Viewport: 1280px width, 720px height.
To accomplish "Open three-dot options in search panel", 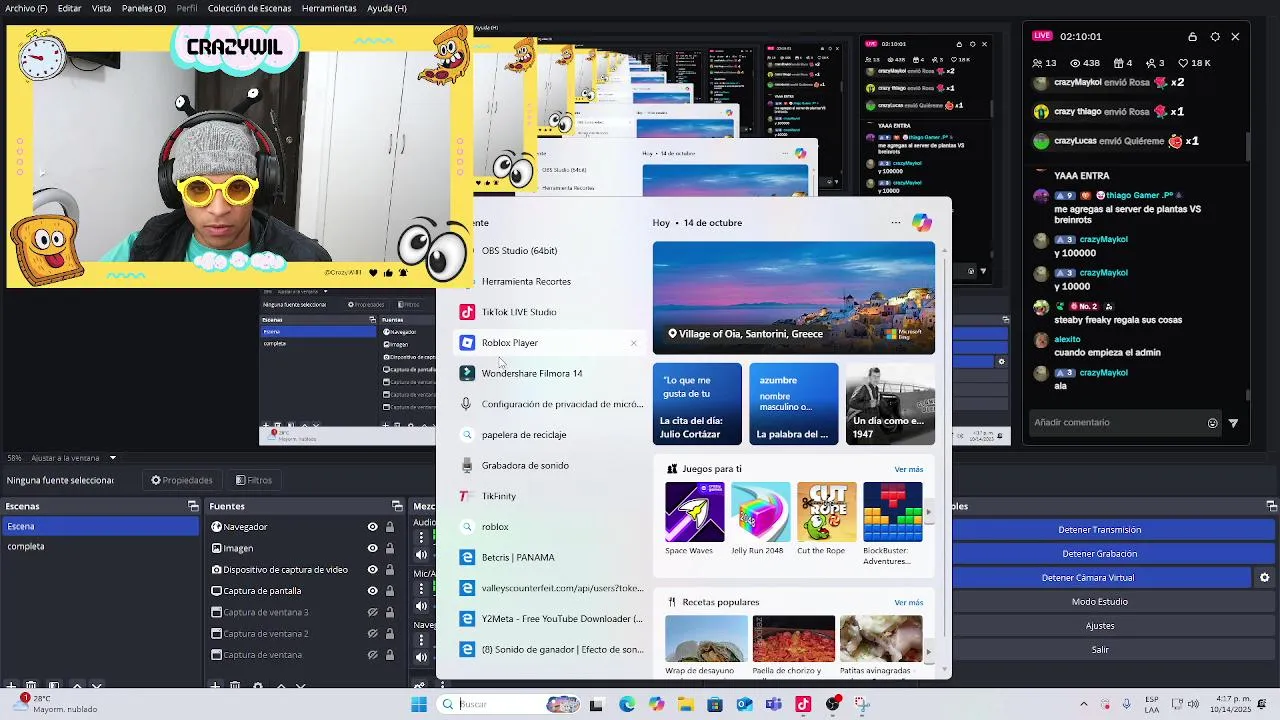I will coord(895,223).
